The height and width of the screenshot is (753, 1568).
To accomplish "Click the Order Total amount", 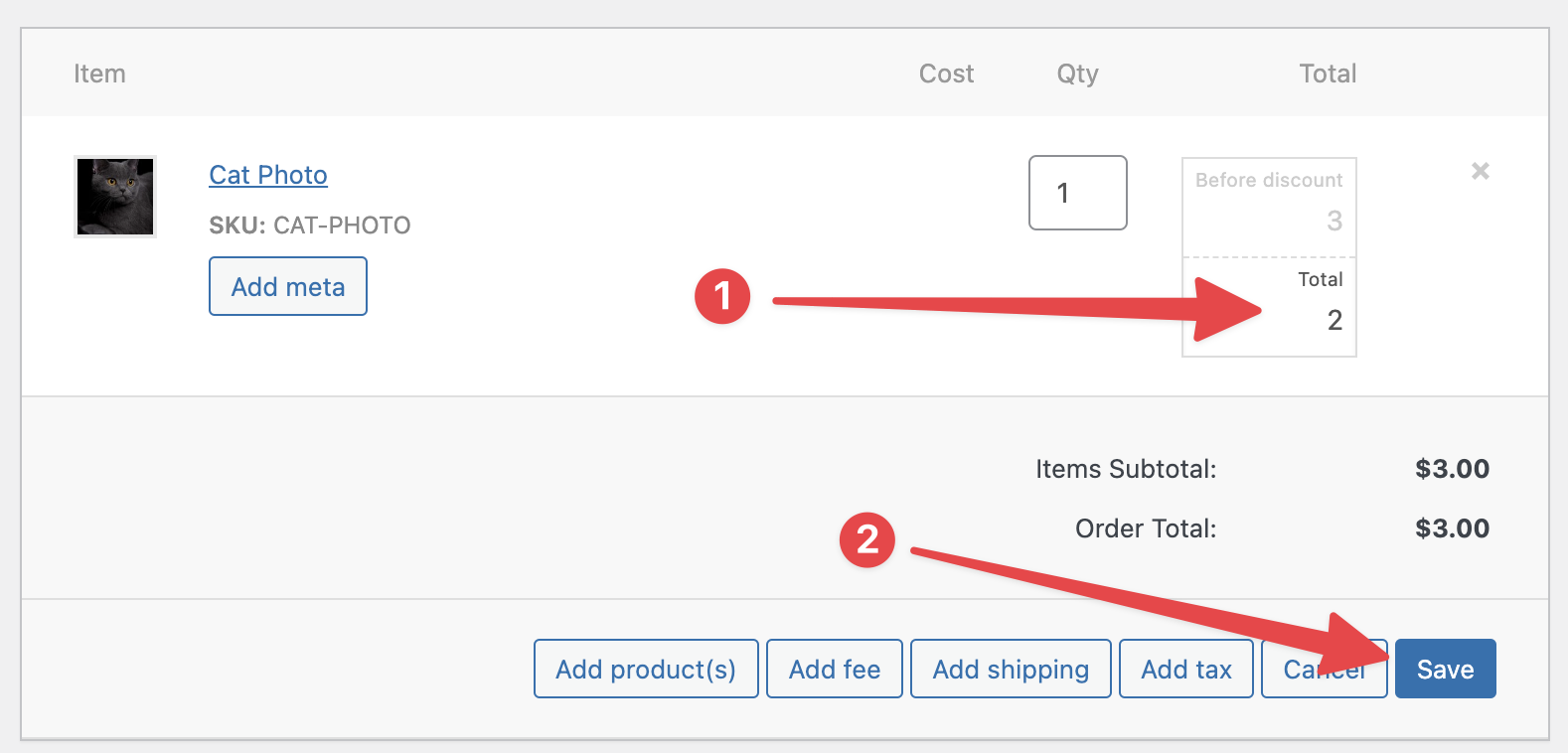I will tap(1452, 528).
